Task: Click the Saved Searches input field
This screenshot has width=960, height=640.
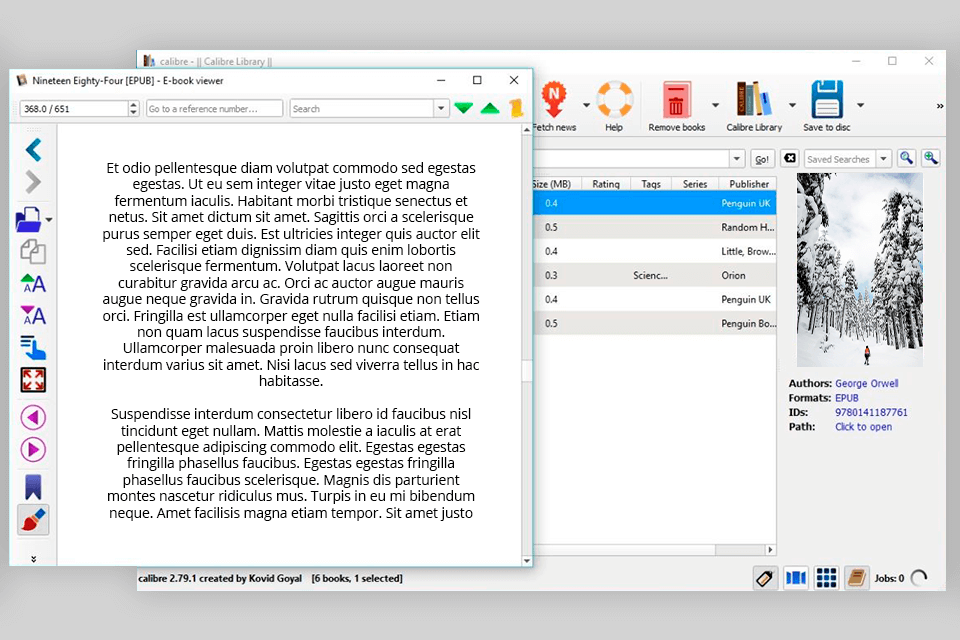Action: [x=839, y=159]
